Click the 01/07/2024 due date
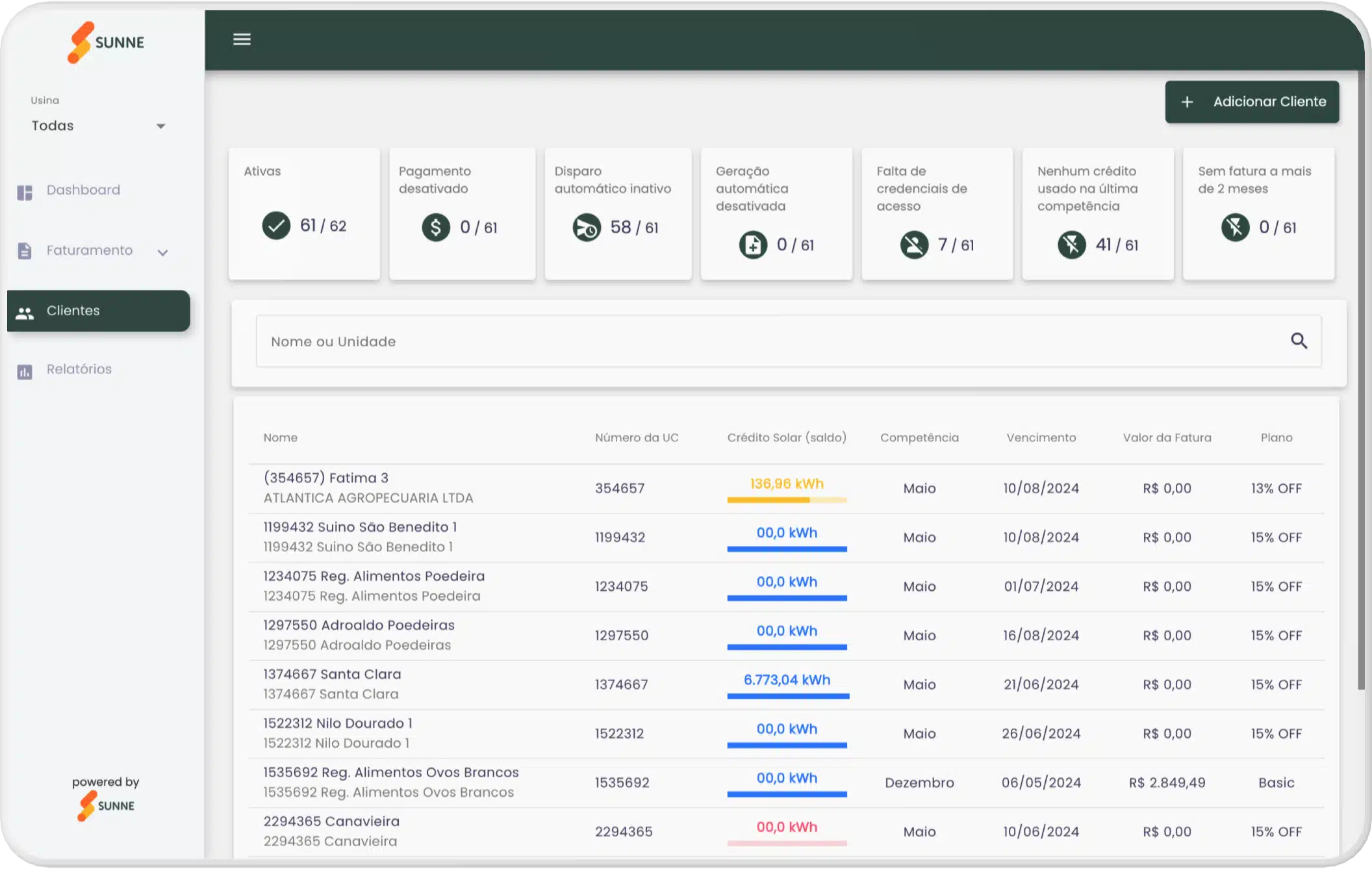Image resolution: width=1372 pixels, height=869 pixels. click(1041, 586)
